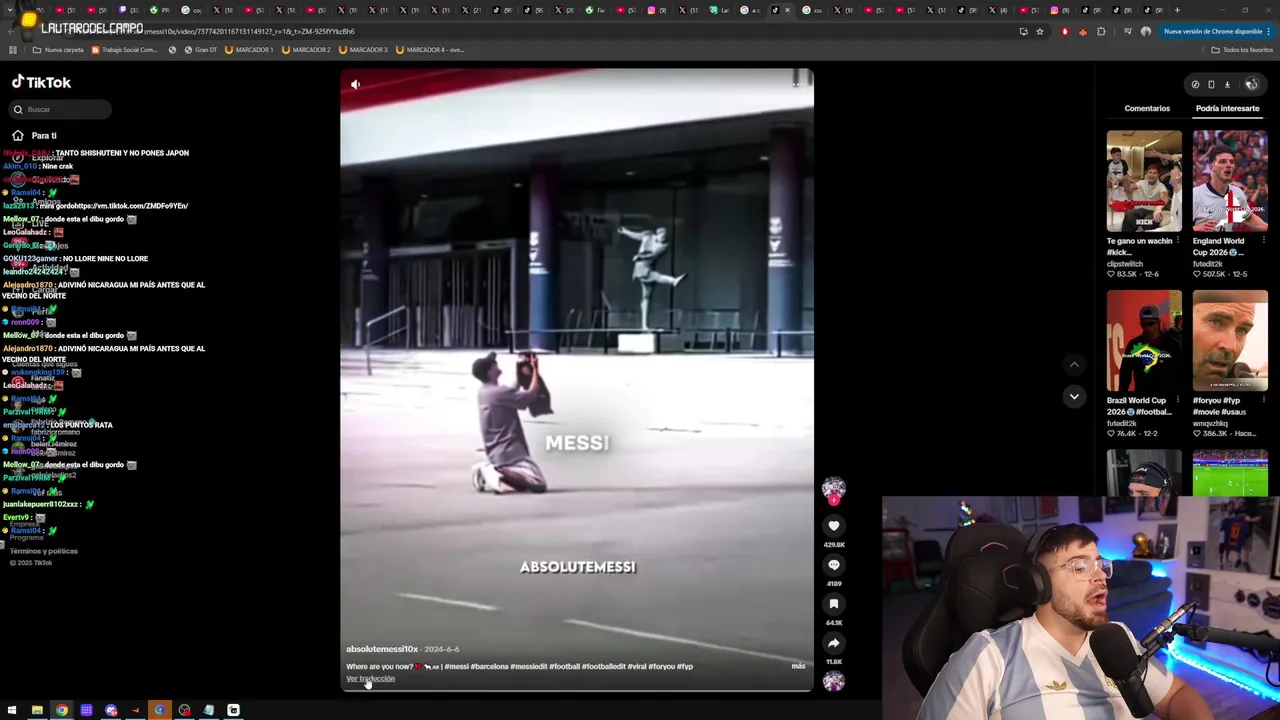Open the Chrome extensions puzzle icon
The width and height of the screenshot is (1280, 720).
(x=1101, y=32)
